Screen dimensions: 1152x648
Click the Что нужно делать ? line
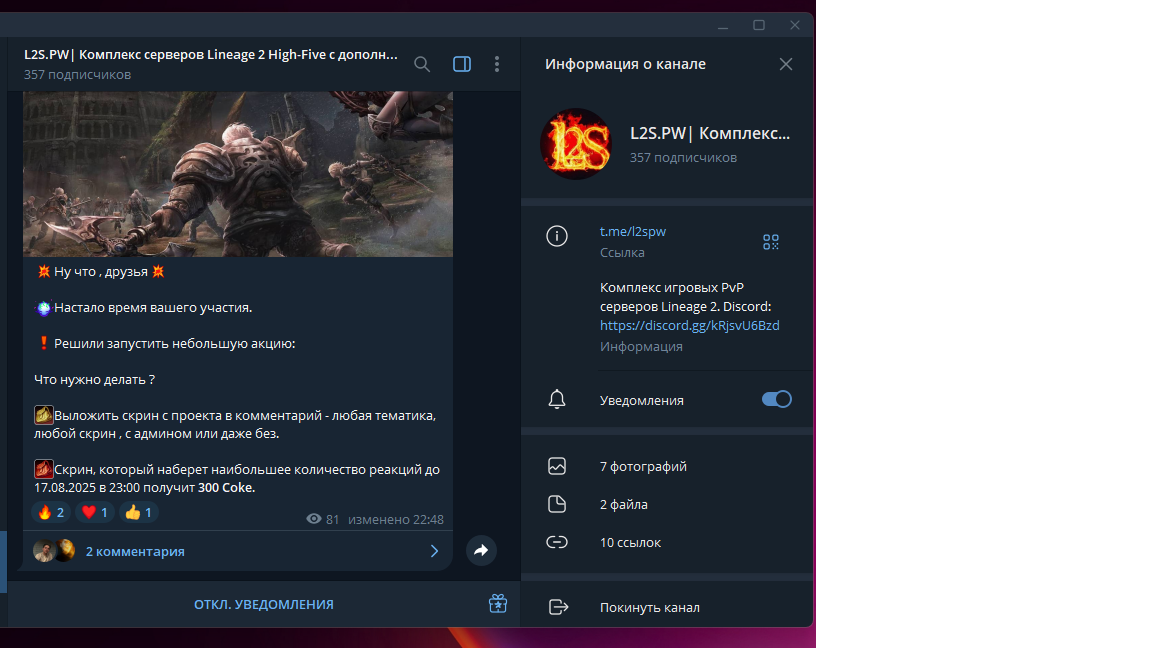coord(94,380)
